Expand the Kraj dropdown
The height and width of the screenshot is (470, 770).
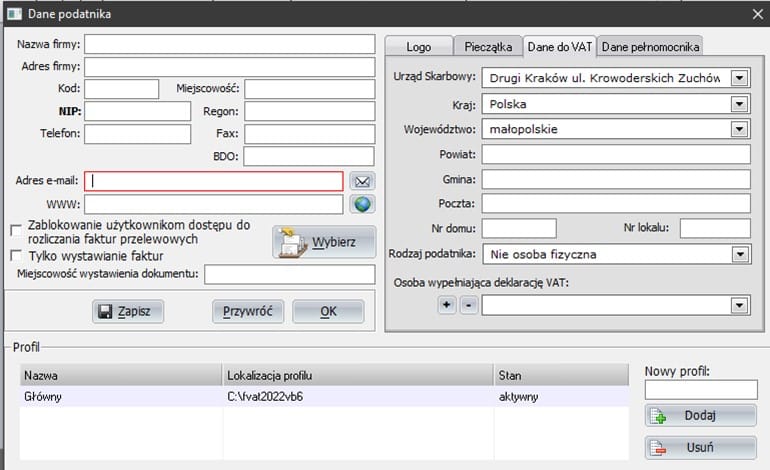click(616, 104)
